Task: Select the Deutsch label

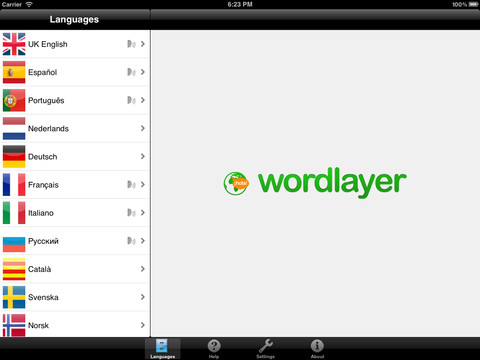Action: pos(43,157)
